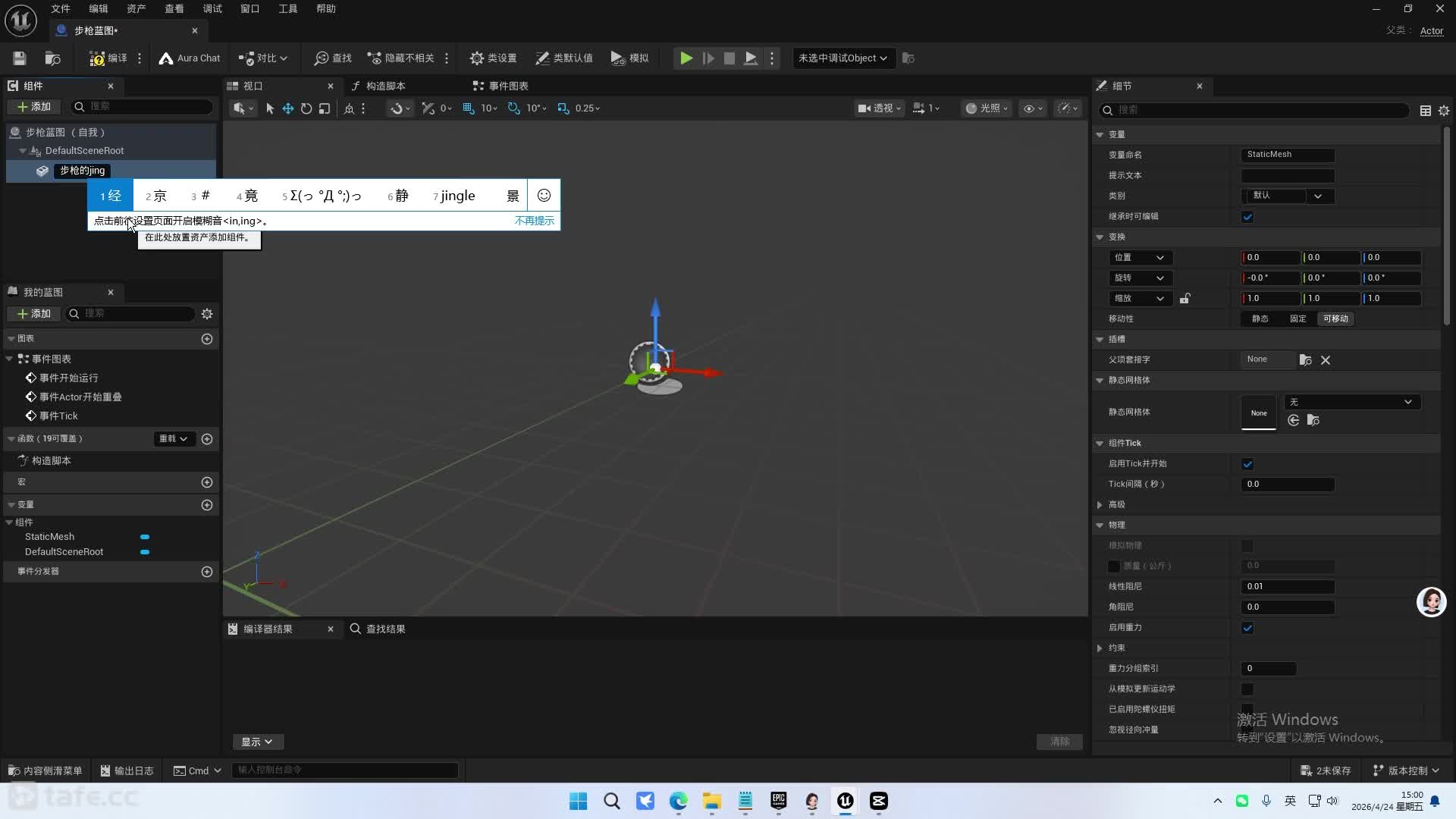Open the 位置 location type dropdown
The image size is (1456, 819).
1141,258
